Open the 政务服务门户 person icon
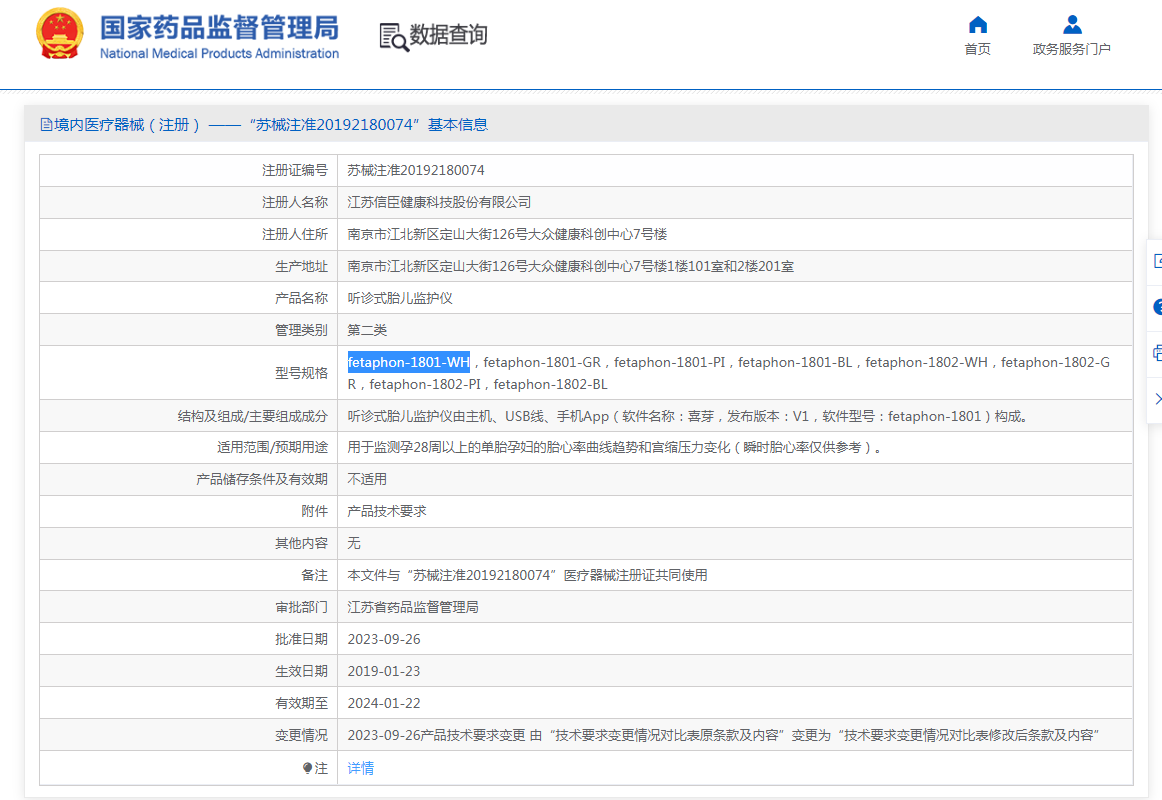1162x800 pixels. pos(1072,25)
